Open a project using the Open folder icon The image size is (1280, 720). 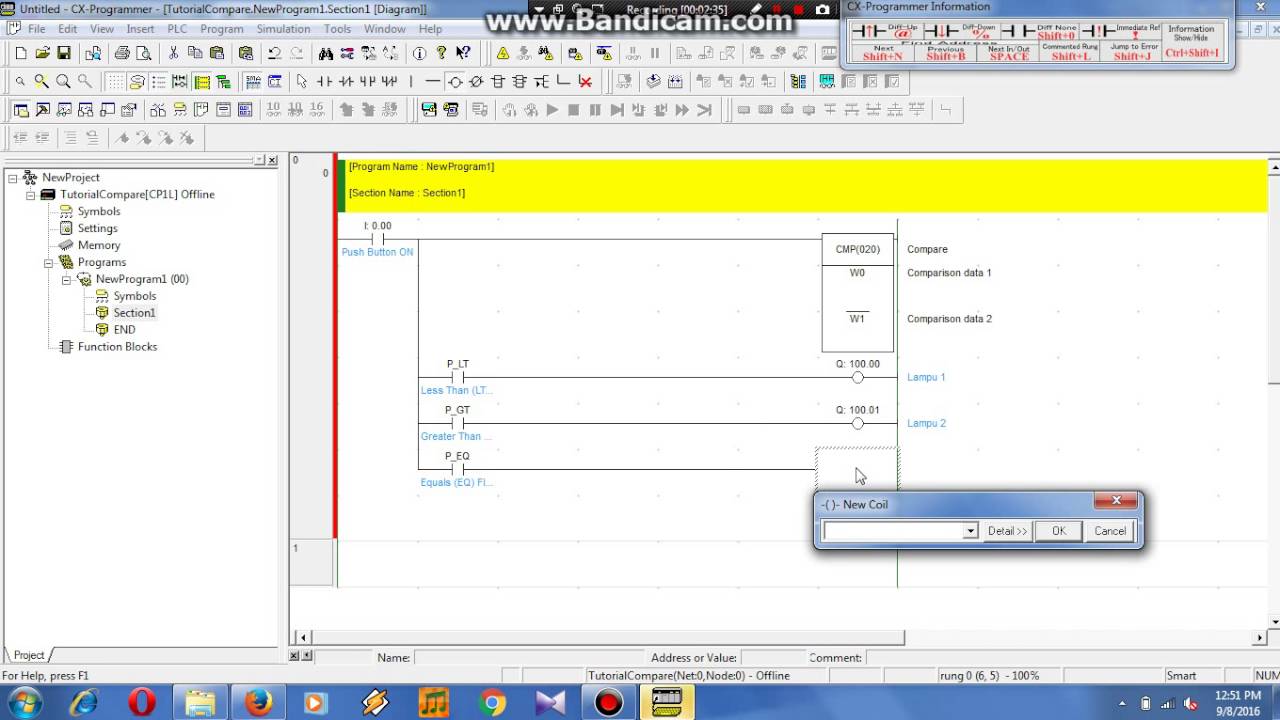pos(42,53)
